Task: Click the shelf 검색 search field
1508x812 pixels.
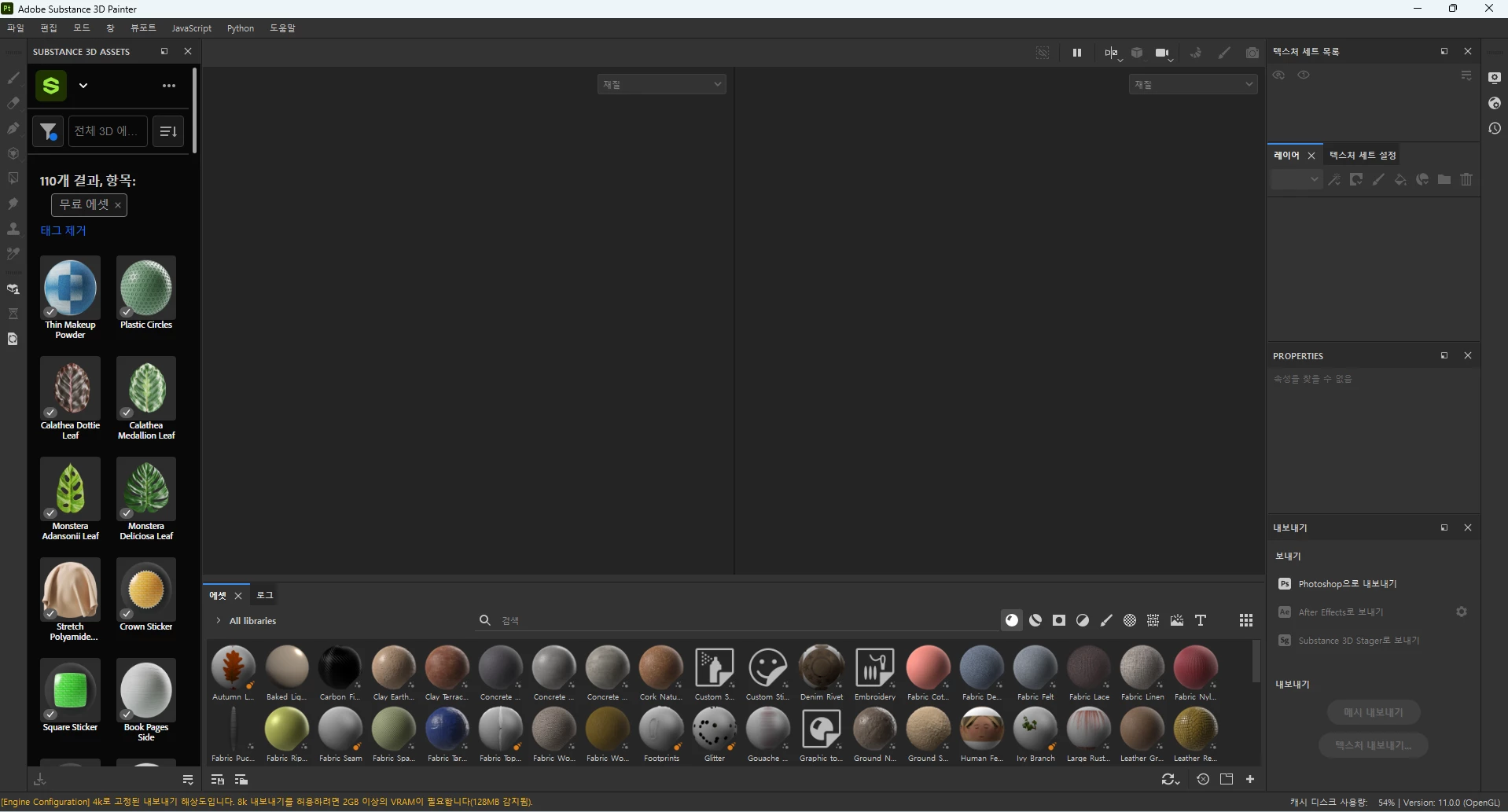Action: click(739, 620)
